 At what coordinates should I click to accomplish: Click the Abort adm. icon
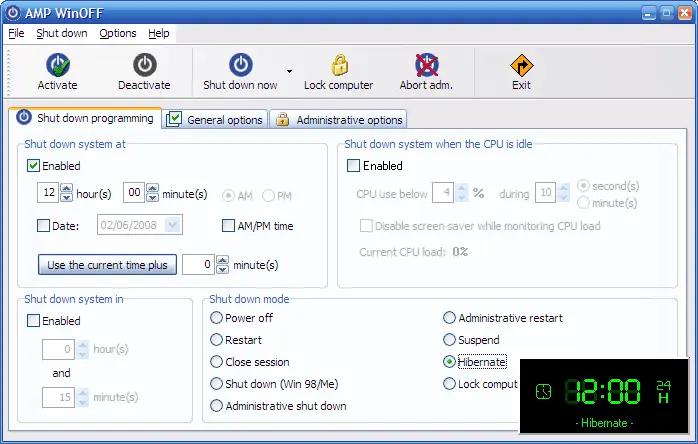[x=427, y=65]
